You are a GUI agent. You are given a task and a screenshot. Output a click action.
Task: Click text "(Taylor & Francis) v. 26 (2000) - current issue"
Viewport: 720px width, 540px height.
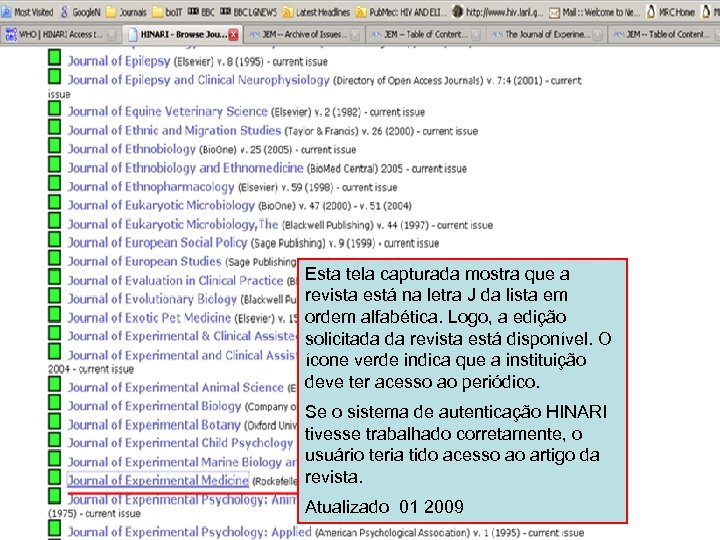pos(381,132)
